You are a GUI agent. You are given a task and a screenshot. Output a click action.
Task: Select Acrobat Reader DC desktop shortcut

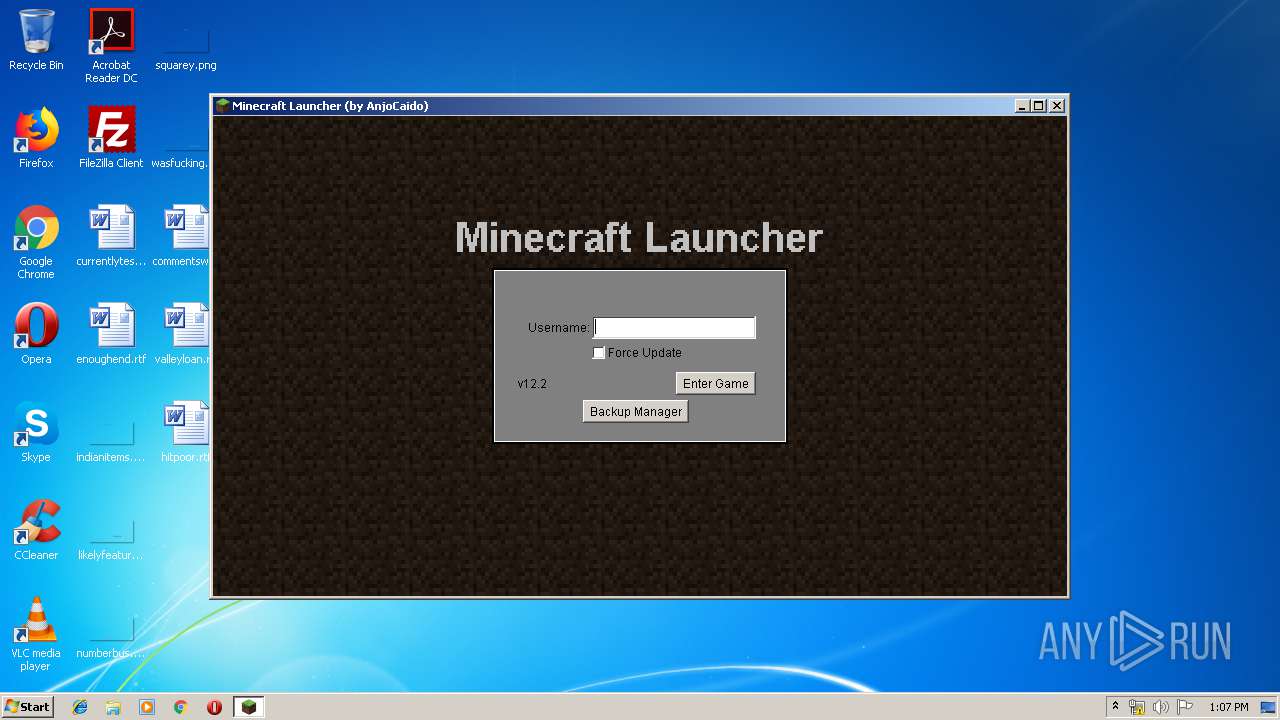[111, 46]
